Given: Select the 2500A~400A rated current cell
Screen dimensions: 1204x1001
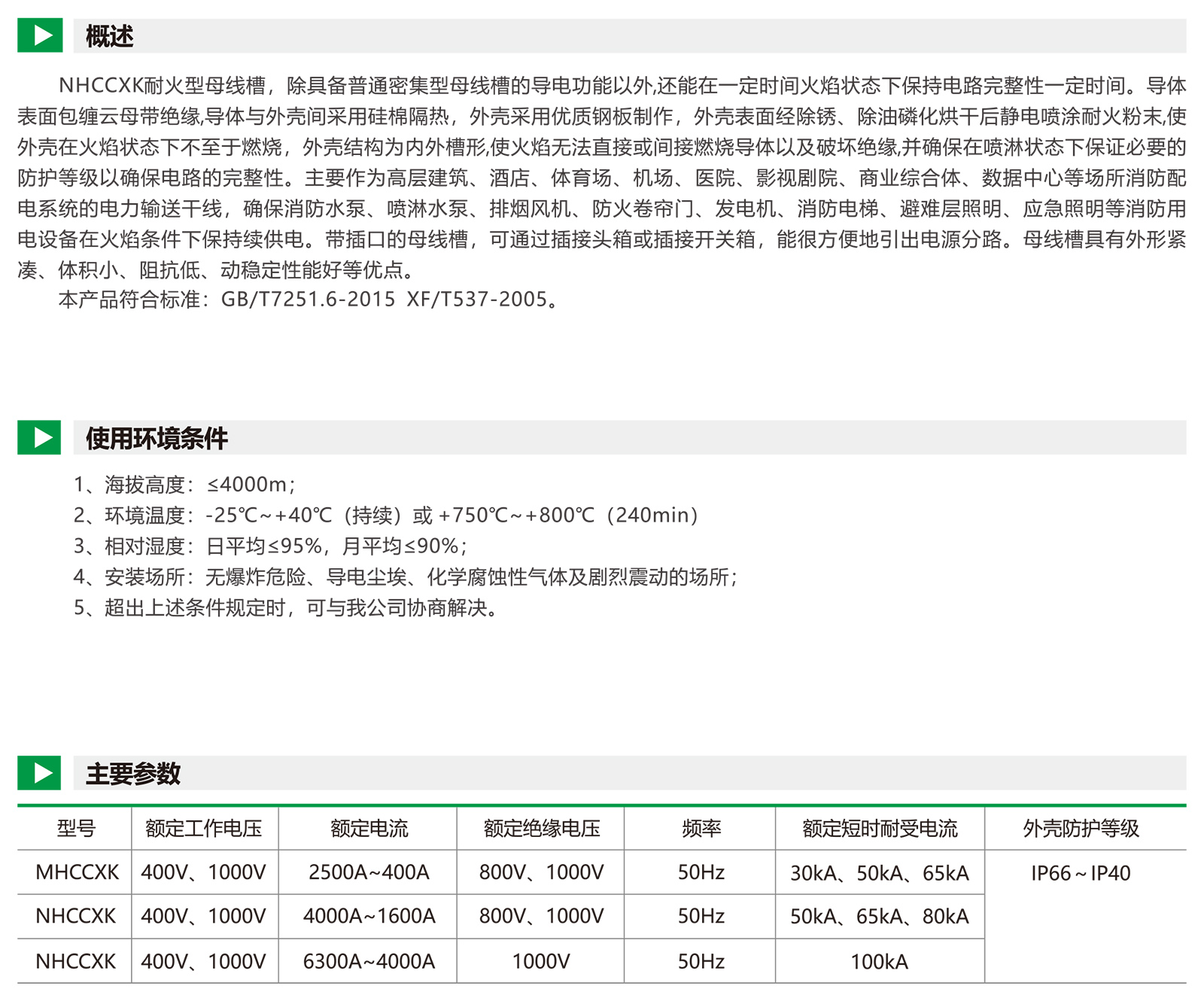Looking at the screenshot, I should pos(369,872).
